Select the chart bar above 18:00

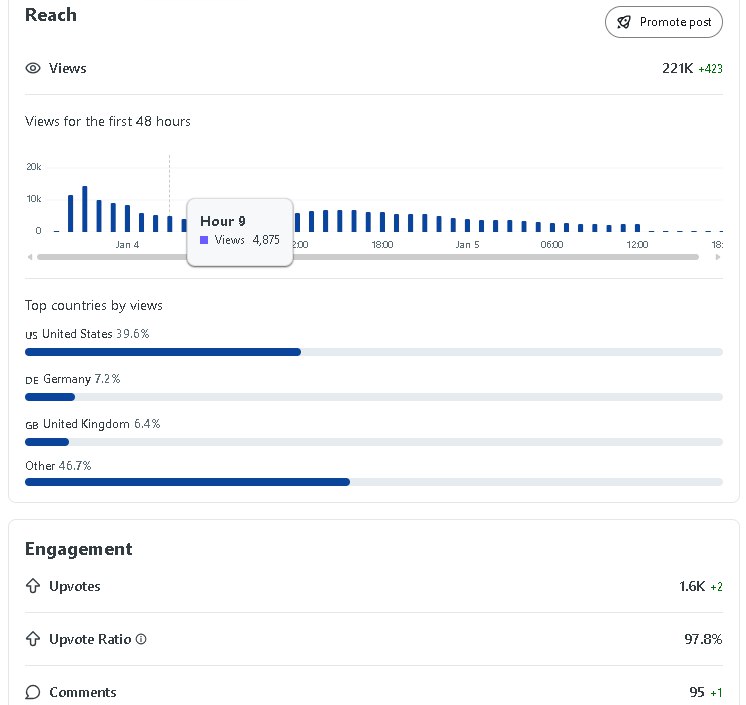pyautogui.click(x=382, y=222)
